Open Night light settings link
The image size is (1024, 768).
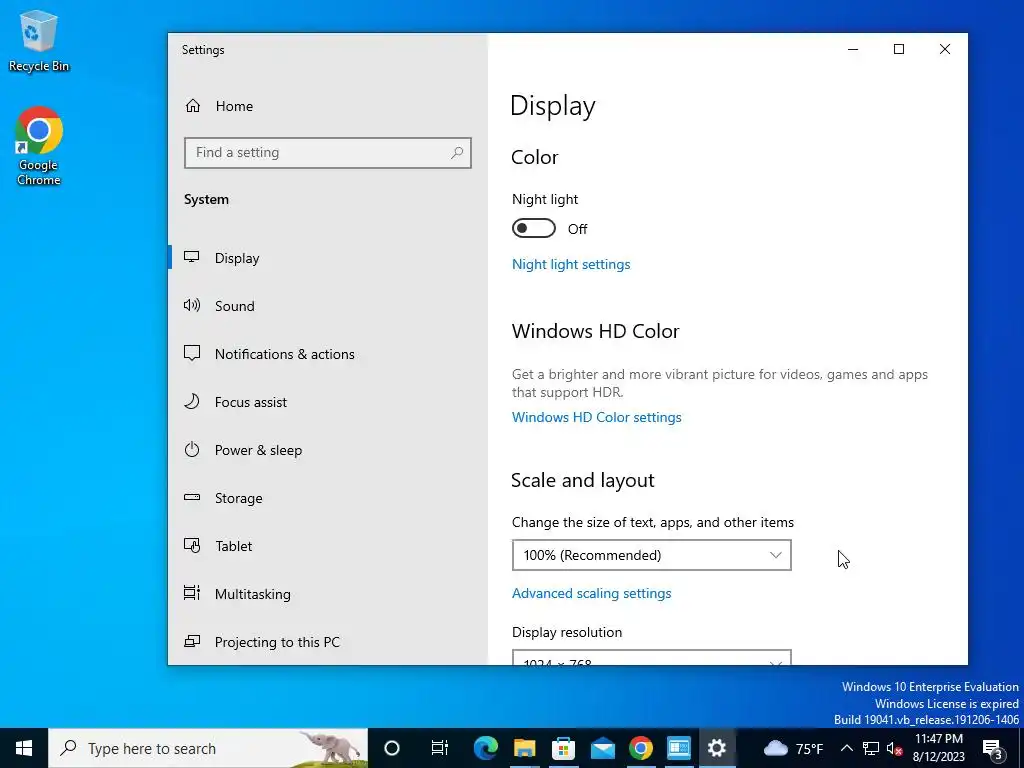pyautogui.click(x=571, y=264)
